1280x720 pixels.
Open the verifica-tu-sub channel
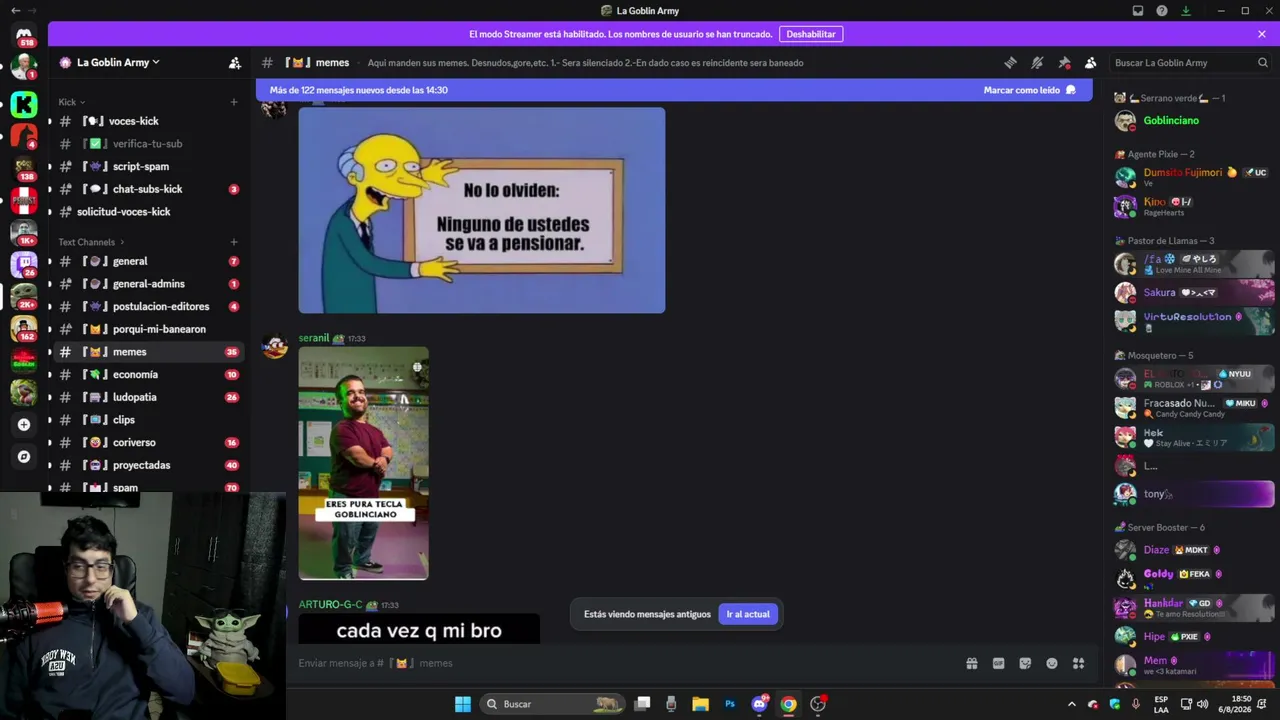pyautogui.click(x=148, y=144)
